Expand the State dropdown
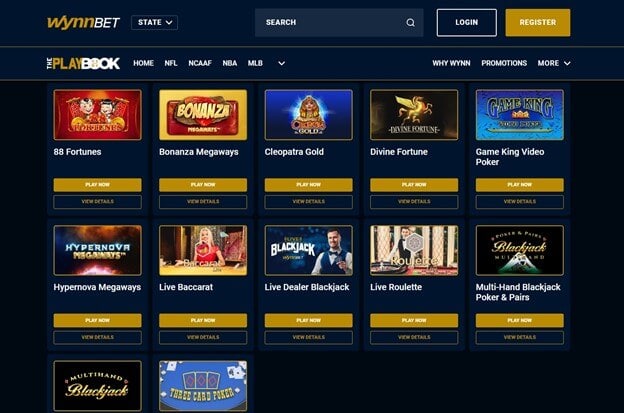Screen dimensions: 624x413 tap(154, 23)
